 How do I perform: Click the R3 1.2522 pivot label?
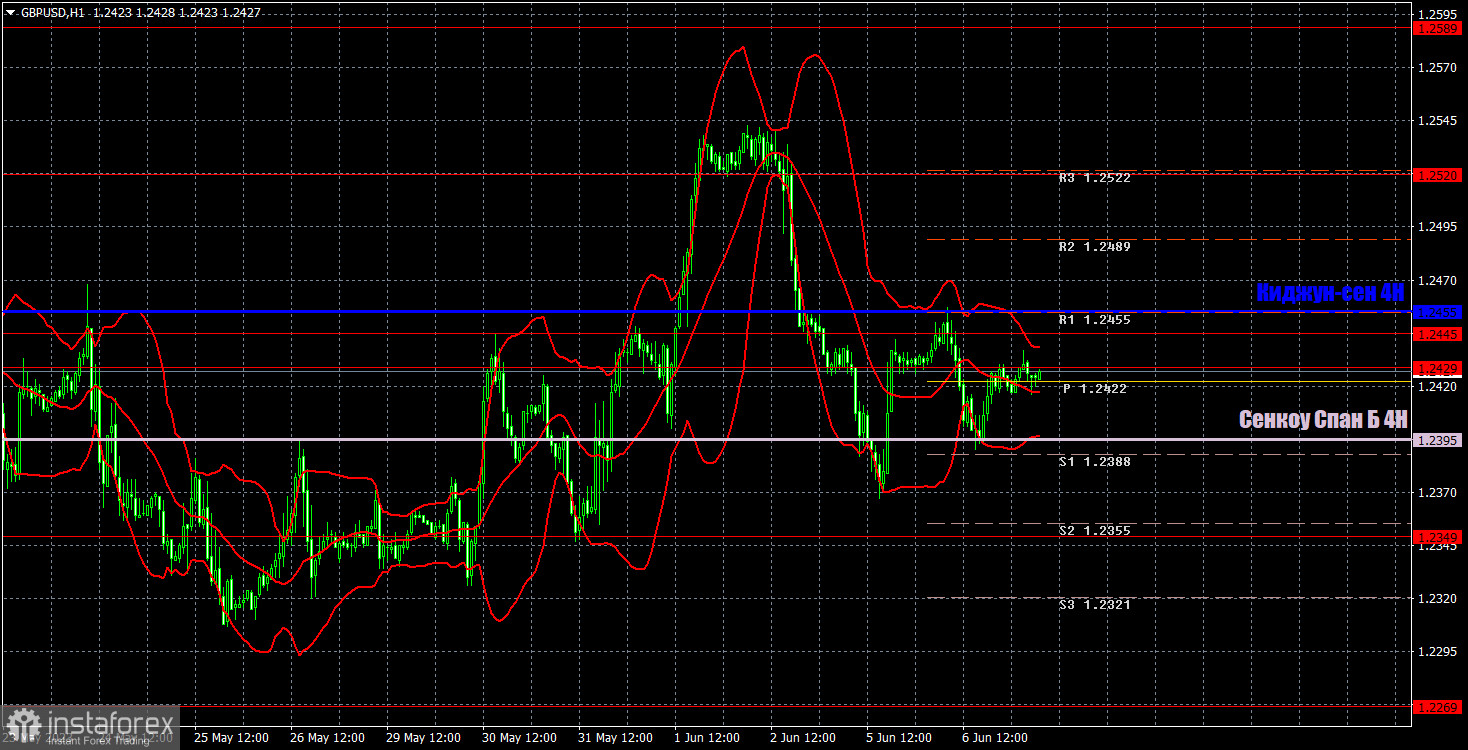[1094, 178]
